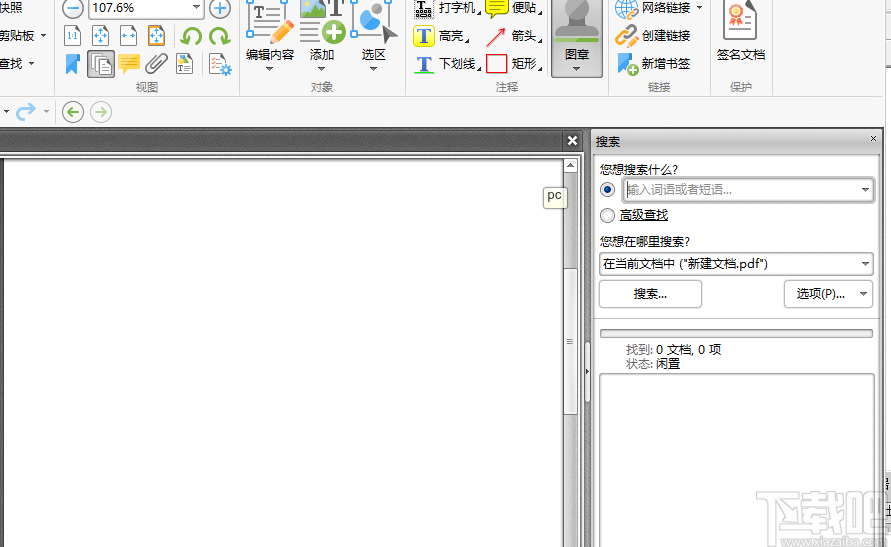Open the content pane icon
Viewport: 891px width, 547px height.
[184, 64]
